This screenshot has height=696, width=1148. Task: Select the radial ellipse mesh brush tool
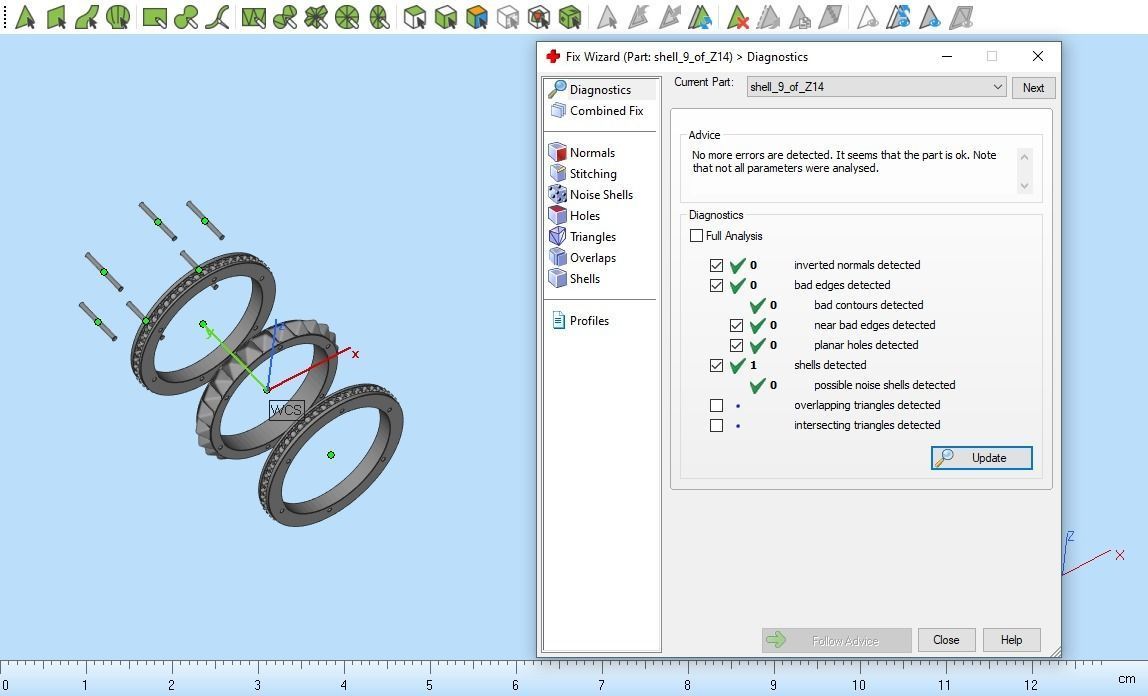379,17
